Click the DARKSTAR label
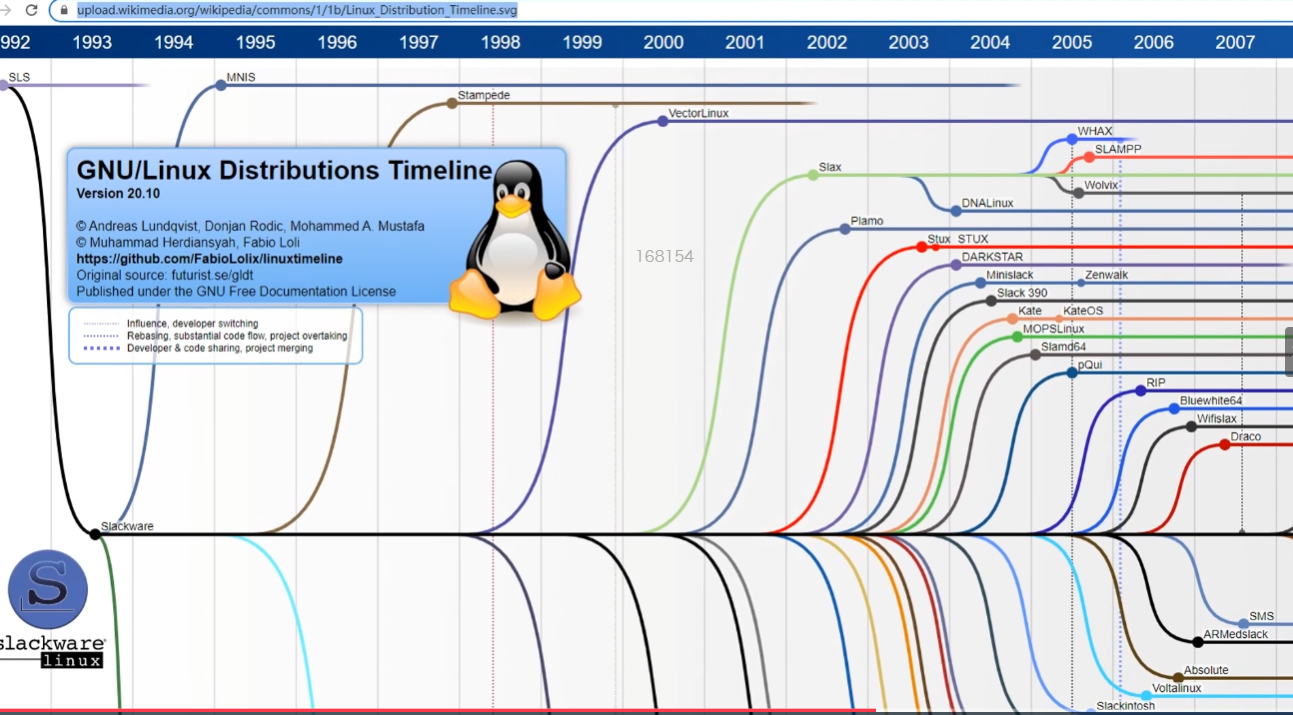The image size is (1293, 715). [x=992, y=257]
